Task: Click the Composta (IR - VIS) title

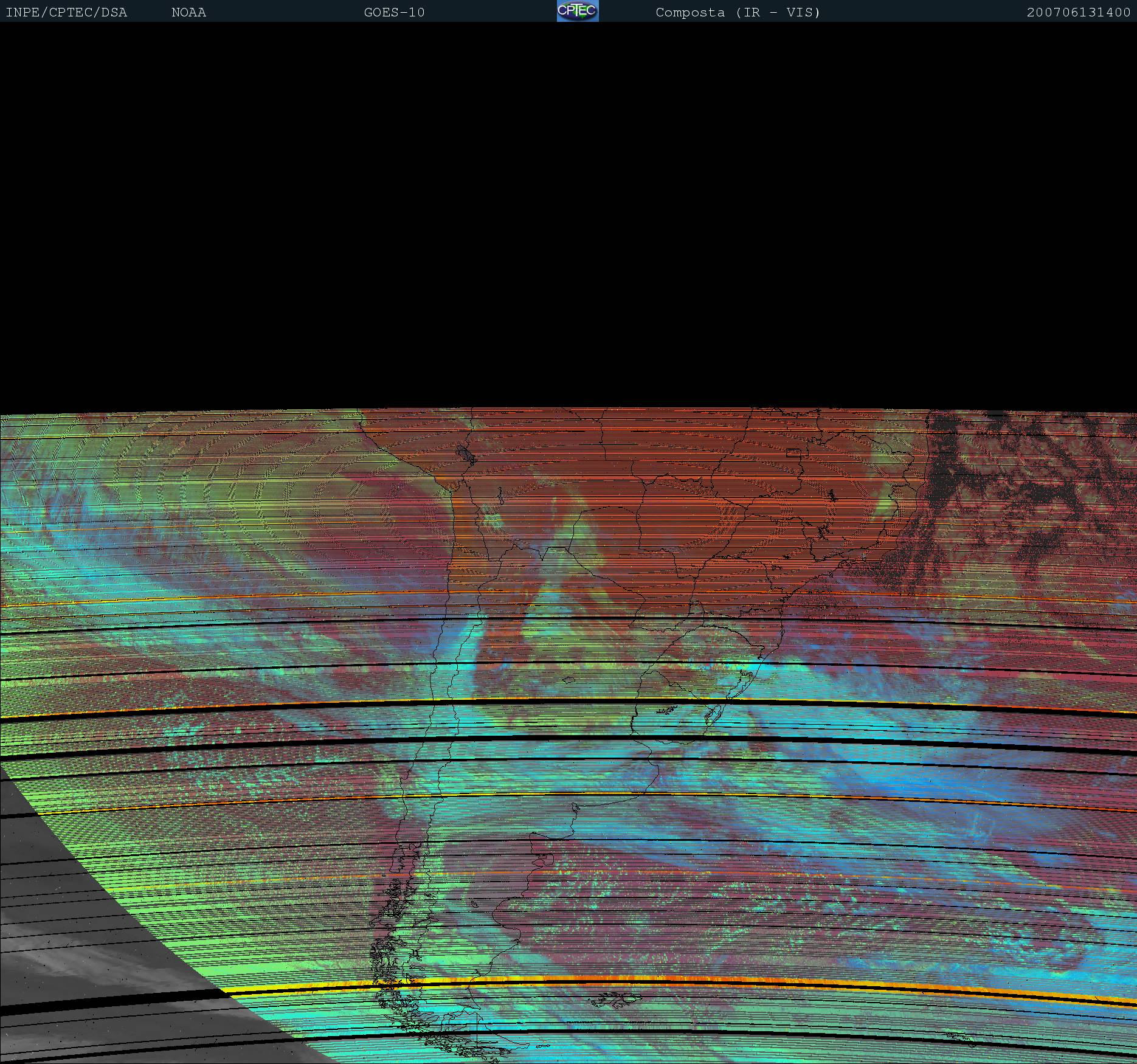Action: [738, 12]
